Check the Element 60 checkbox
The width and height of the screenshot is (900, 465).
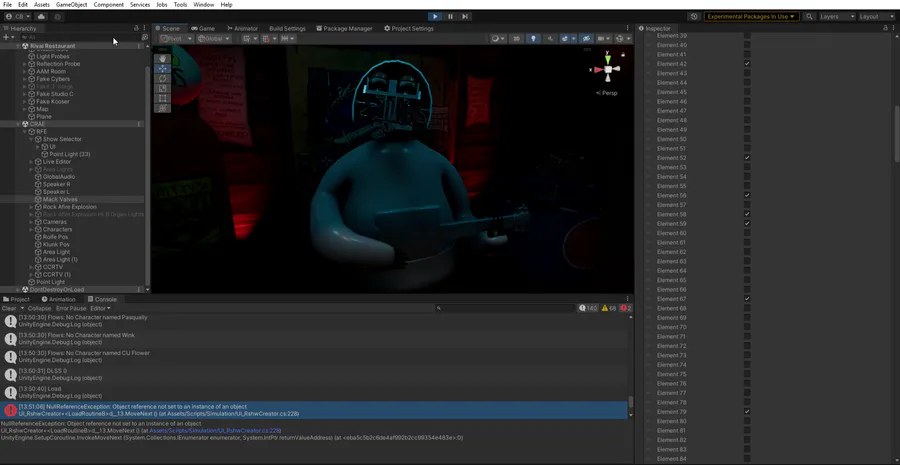(747, 233)
